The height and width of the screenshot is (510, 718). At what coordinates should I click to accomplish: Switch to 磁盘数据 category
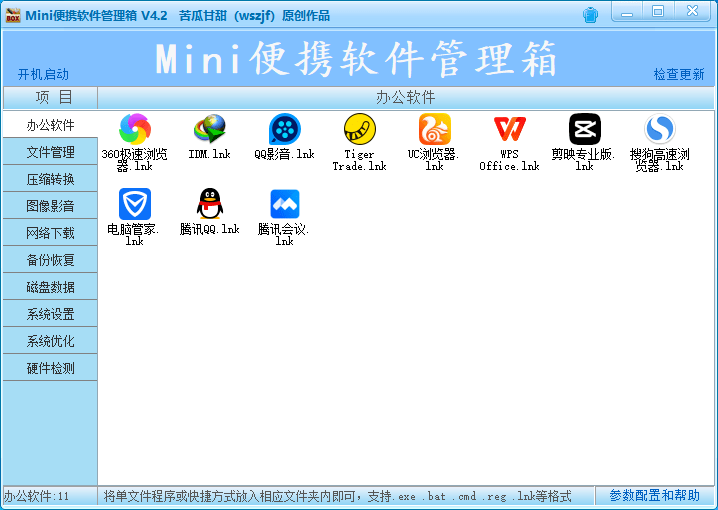point(50,287)
